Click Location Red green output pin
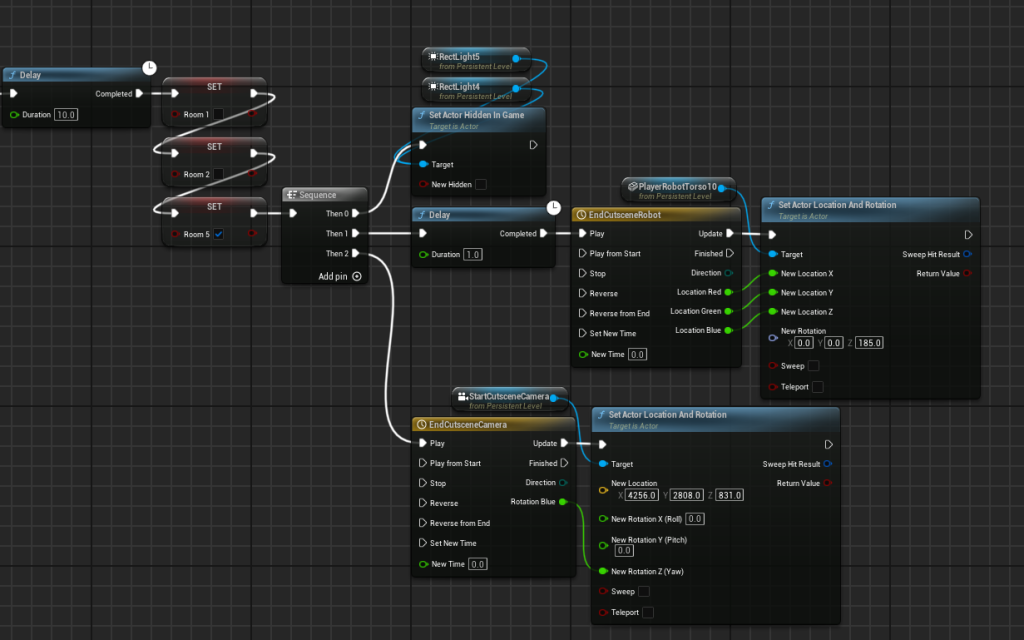 point(727,292)
